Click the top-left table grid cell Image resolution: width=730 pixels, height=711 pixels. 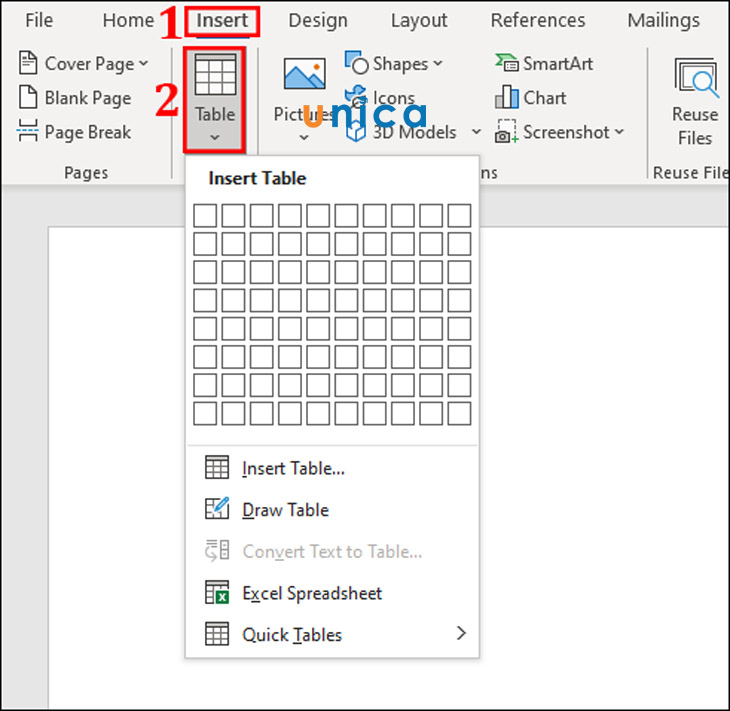coord(204,215)
